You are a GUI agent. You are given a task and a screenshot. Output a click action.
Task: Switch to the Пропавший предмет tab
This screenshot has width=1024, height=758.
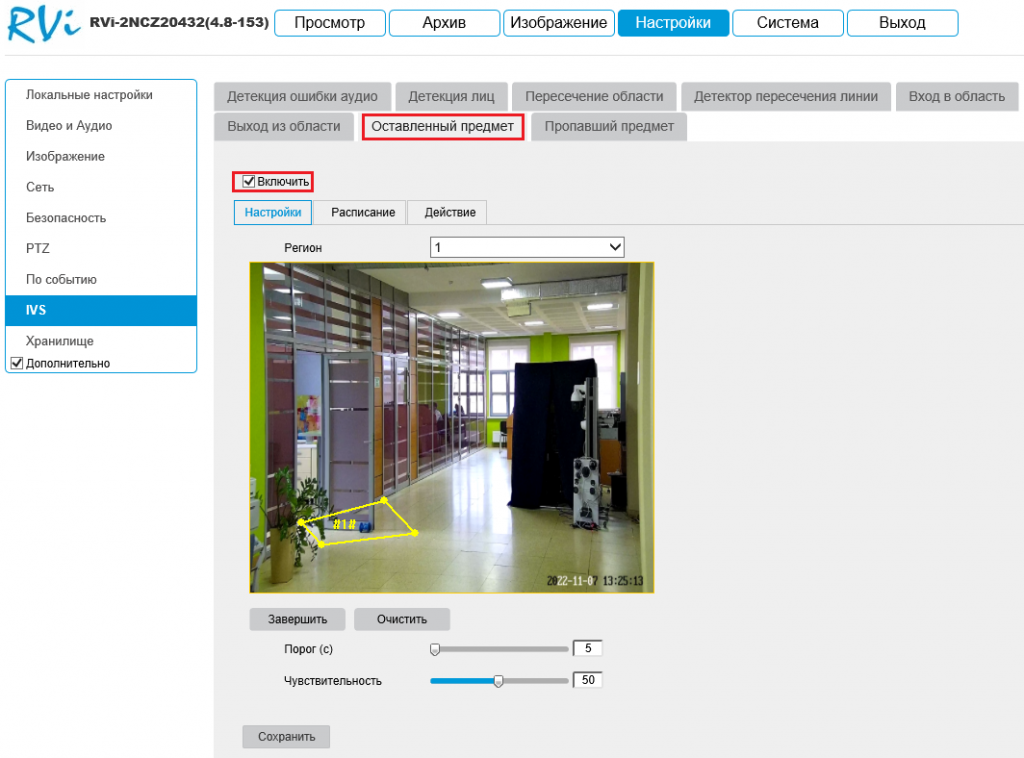(609, 127)
